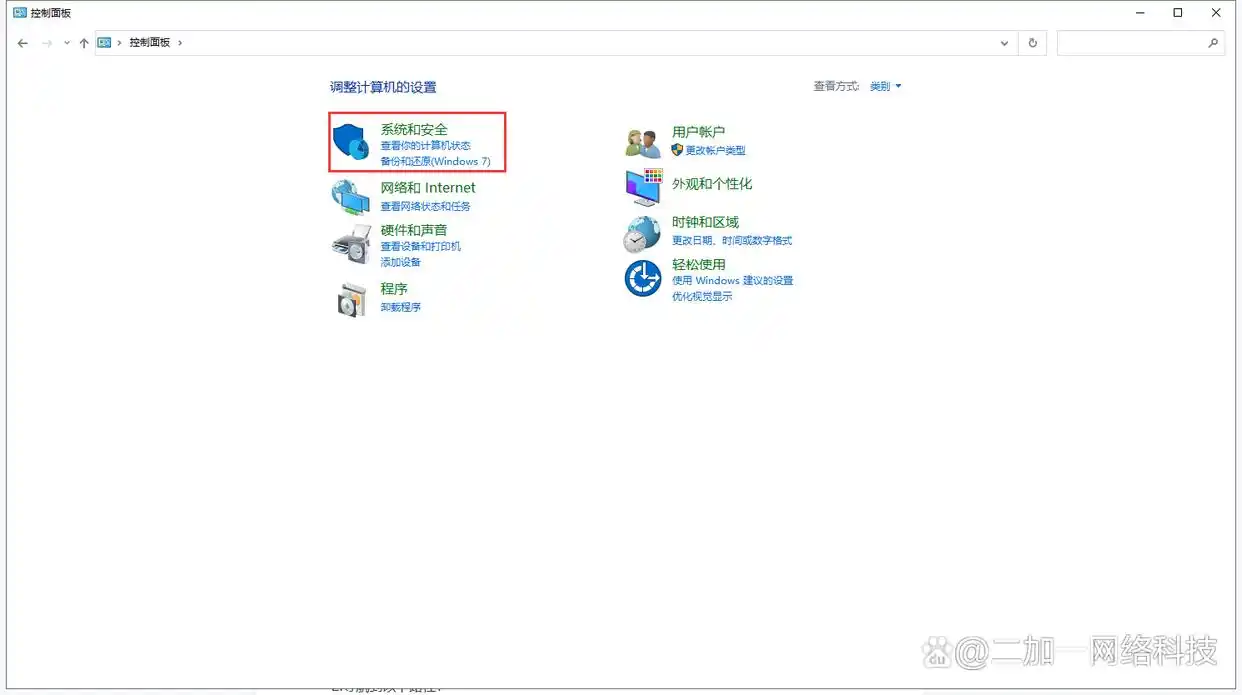Click 卸载程序 under 程序
This screenshot has width=1242, height=695.
click(400, 307)
